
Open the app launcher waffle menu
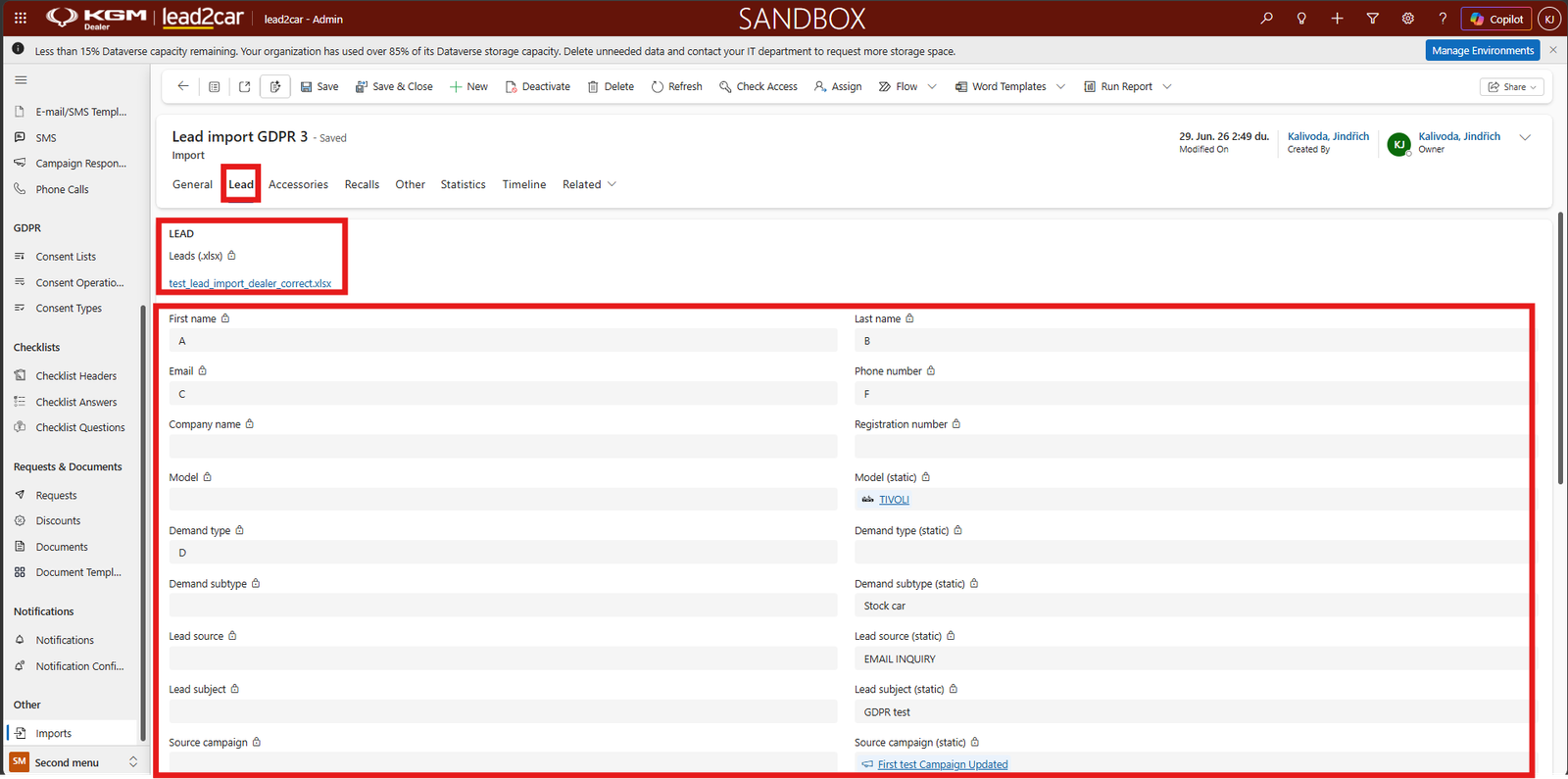point(21,19)
